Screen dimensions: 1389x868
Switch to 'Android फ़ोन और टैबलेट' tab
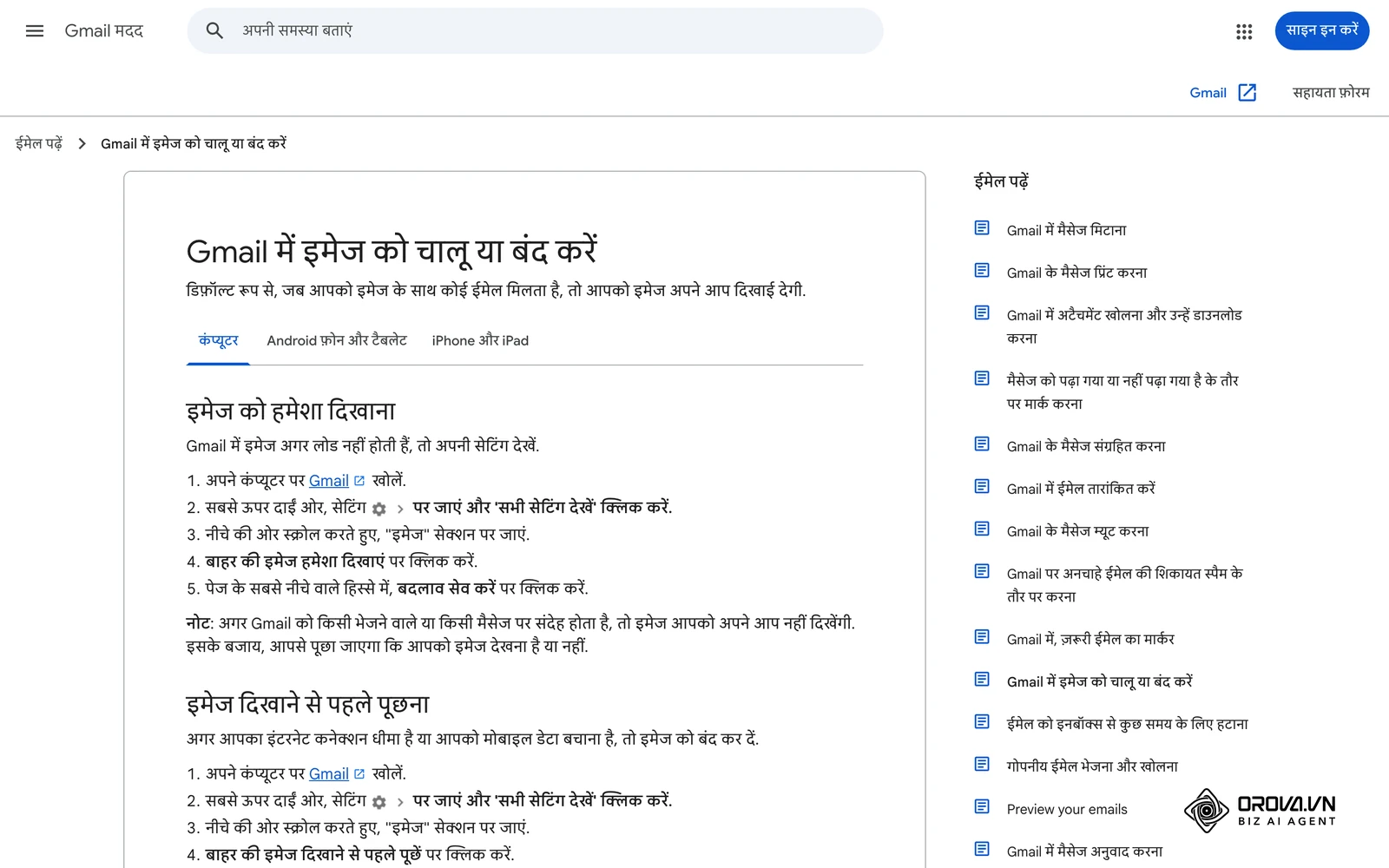[x=337, y=340]
